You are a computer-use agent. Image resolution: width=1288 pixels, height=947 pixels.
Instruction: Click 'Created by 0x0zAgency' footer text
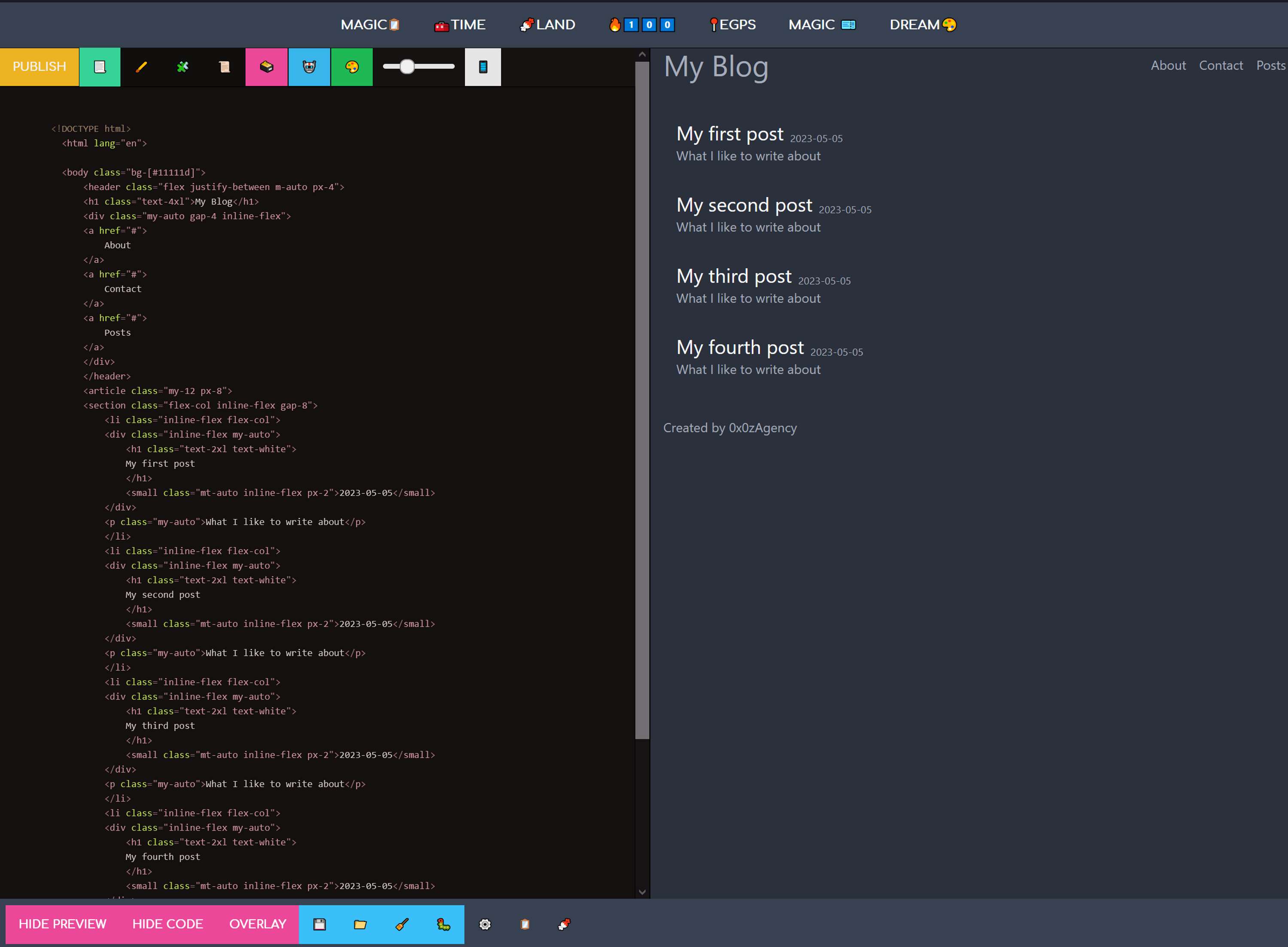point(730,428)
